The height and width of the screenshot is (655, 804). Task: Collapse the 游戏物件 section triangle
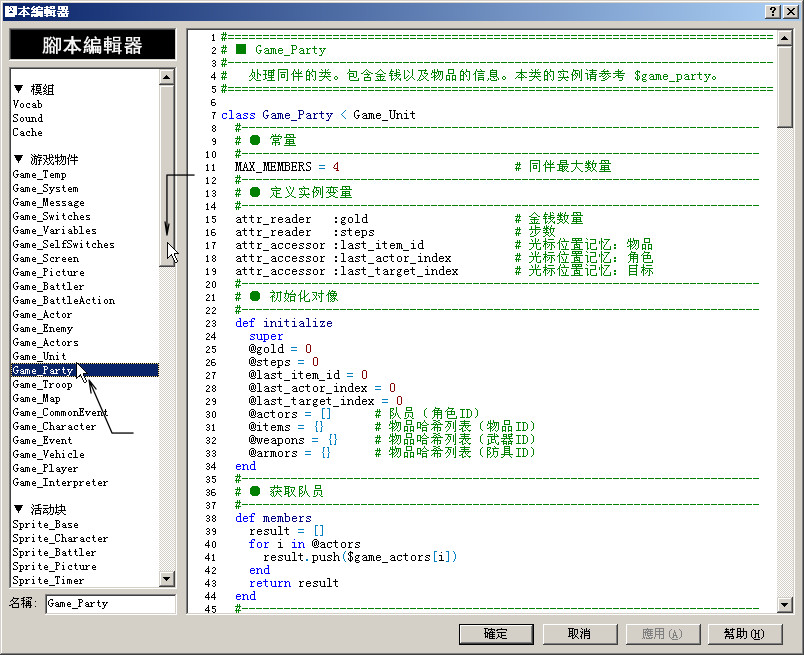18,158
